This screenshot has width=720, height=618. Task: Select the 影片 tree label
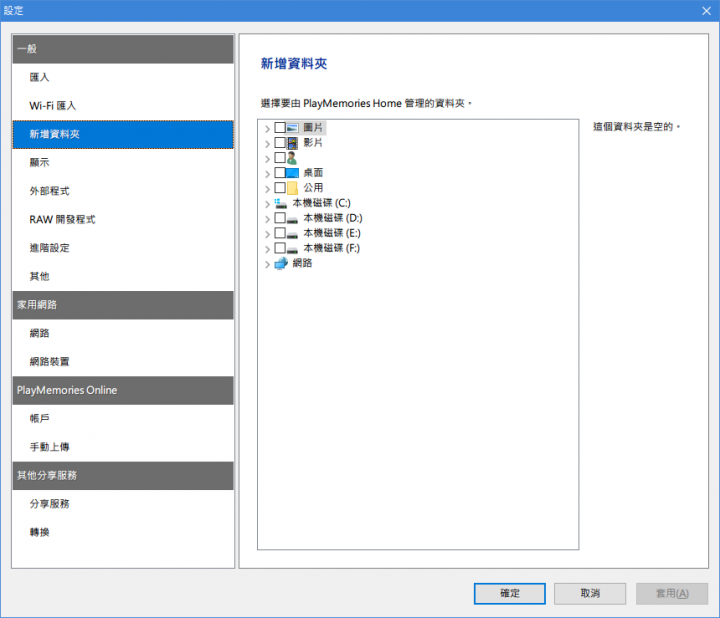[313, 143]
